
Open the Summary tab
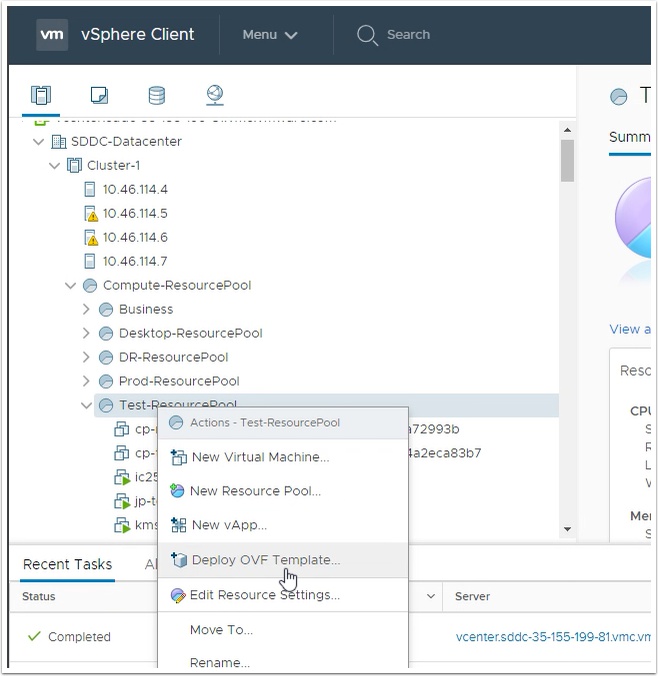point(630,137)
